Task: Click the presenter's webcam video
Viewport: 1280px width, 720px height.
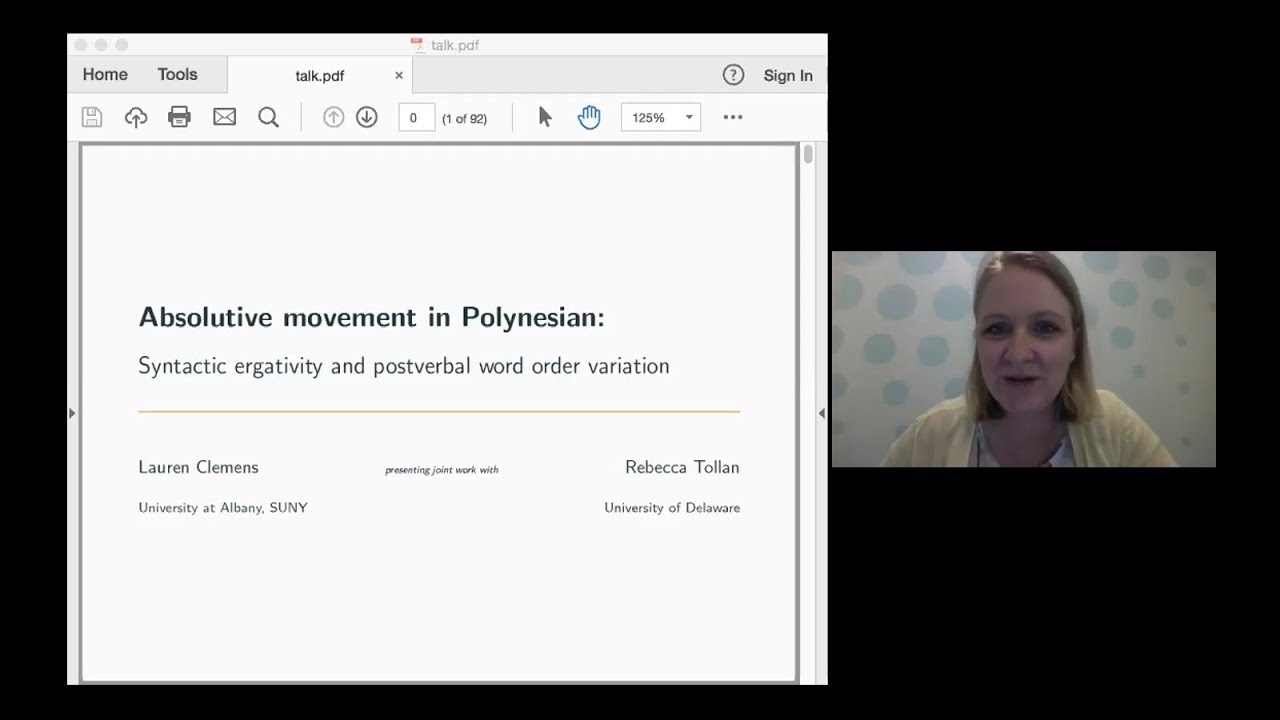Action: 1024,359
